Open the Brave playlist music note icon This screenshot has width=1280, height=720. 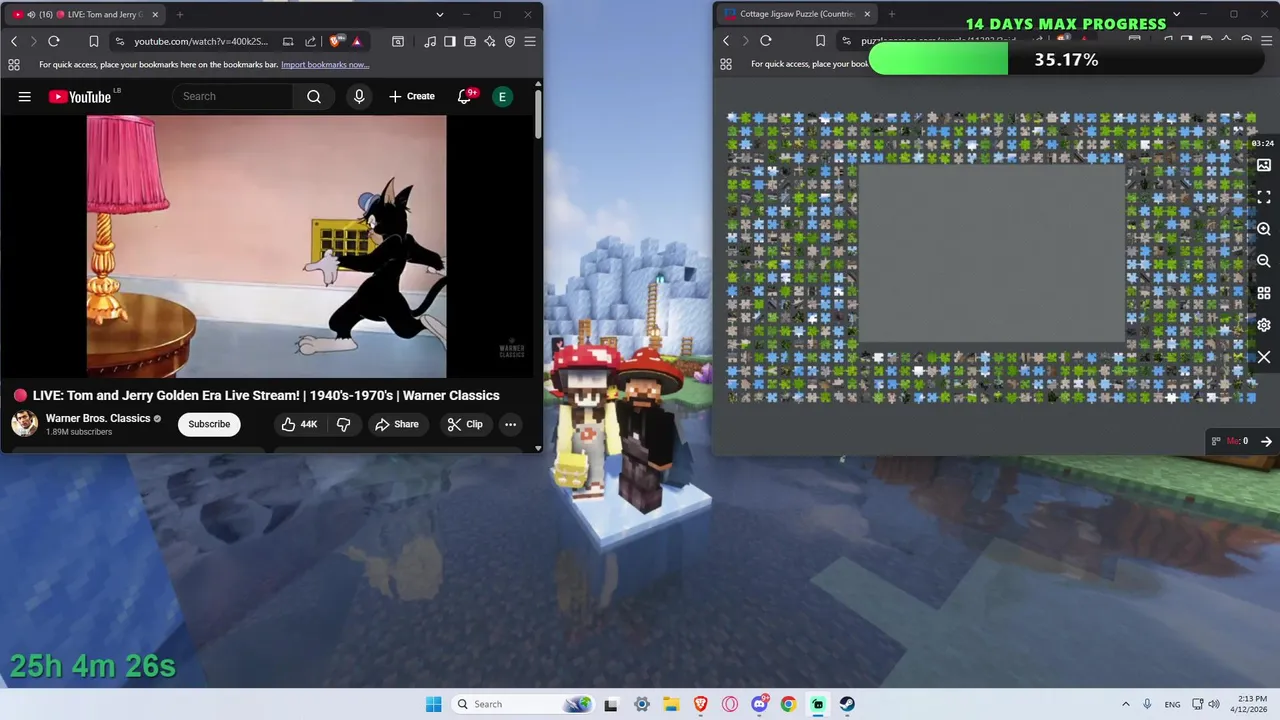pos(430,41)
